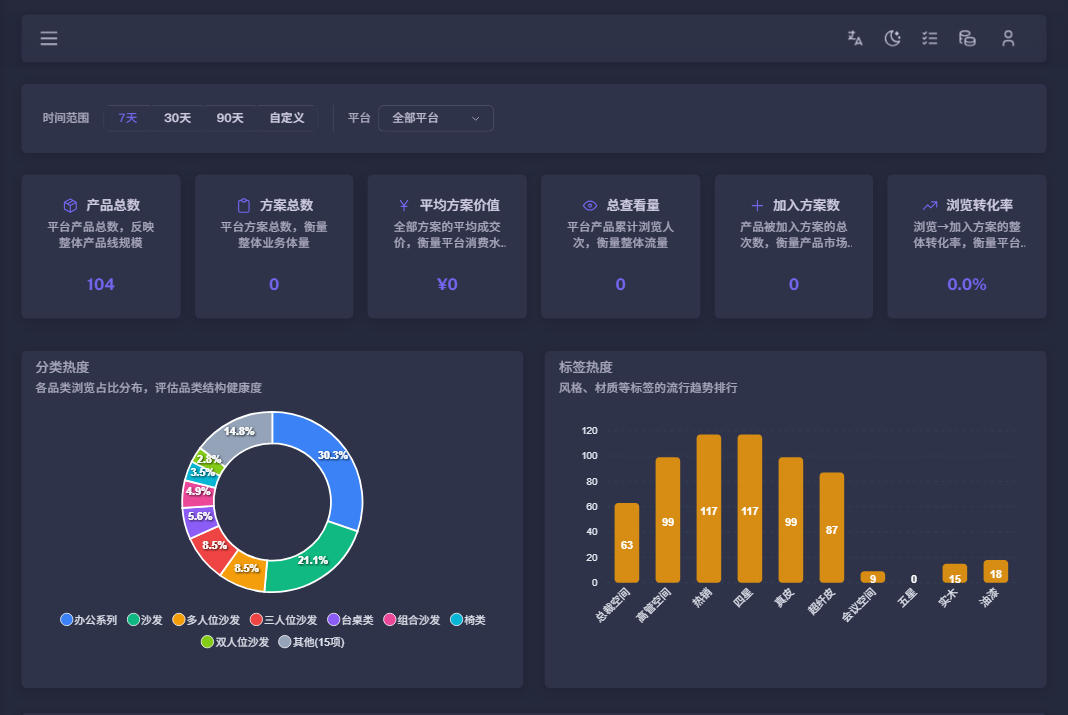Viewport: 1068px width, 715px height.
Task: Click the pink 4.9% donut segment
Action: point(198,492)
